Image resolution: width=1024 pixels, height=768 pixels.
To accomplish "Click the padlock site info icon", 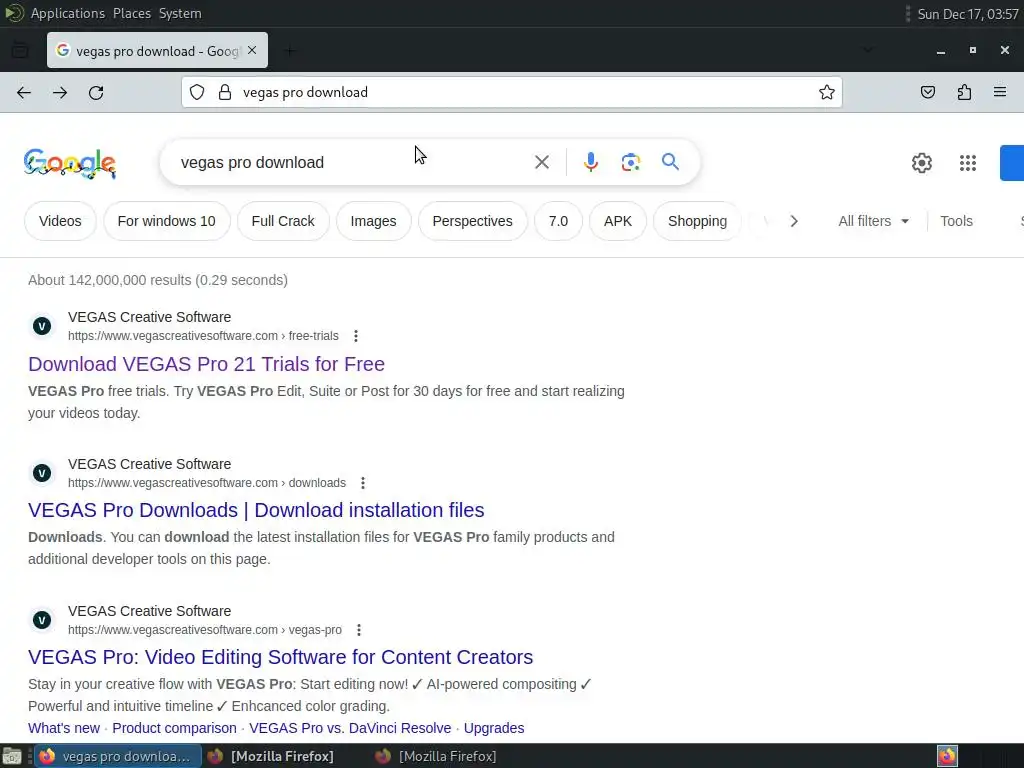I will pos(225,92).
